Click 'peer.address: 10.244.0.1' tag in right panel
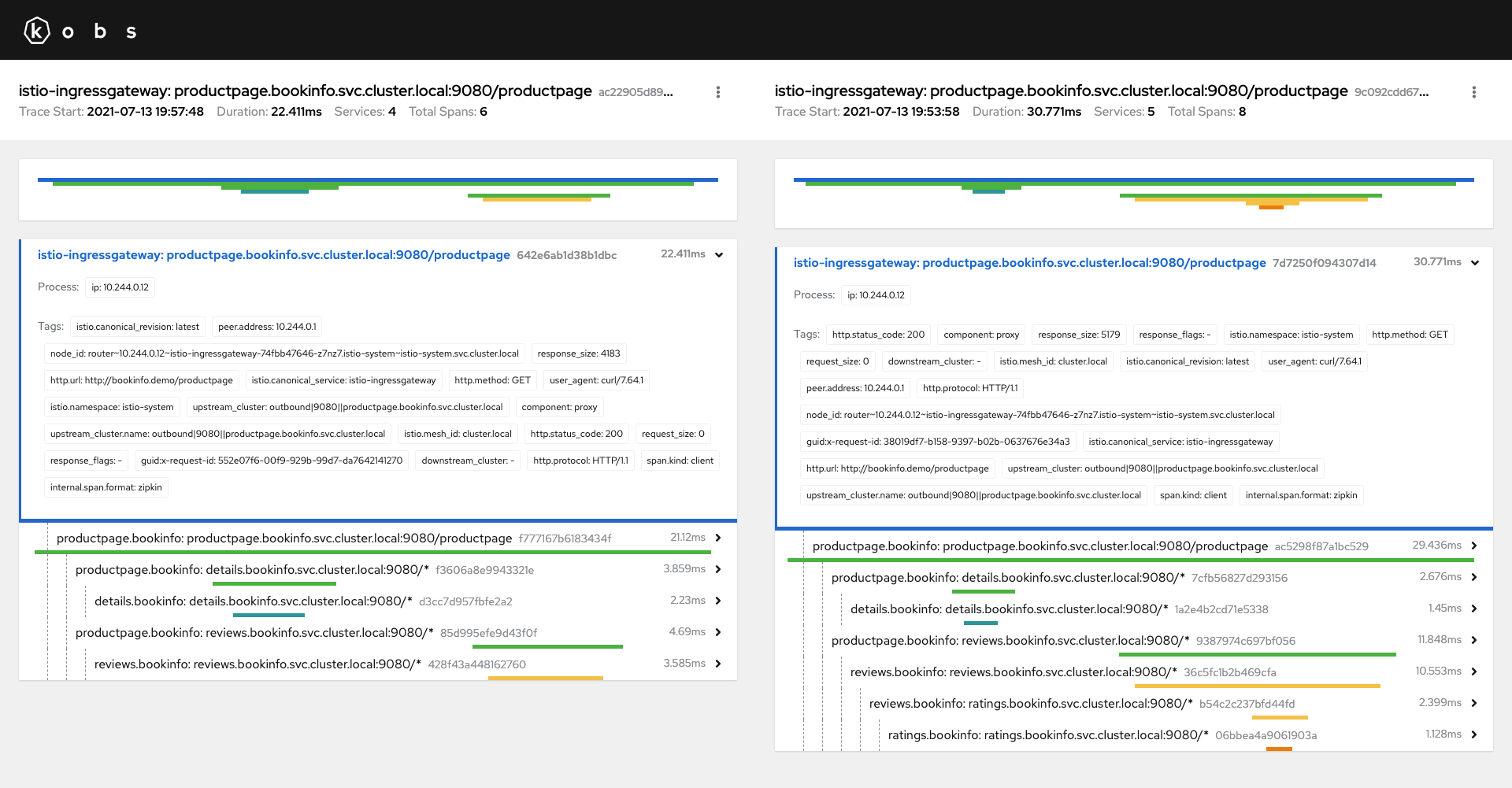Screen dimensions: 1512x788 pyautogui.click(x=855, y=388)
